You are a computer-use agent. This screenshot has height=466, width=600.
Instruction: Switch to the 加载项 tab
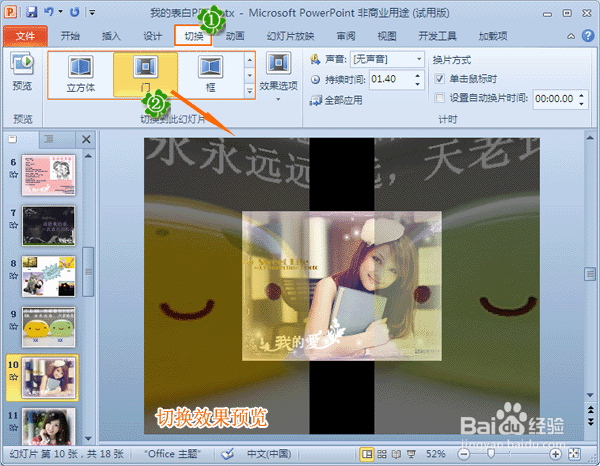tap(493, 36)
